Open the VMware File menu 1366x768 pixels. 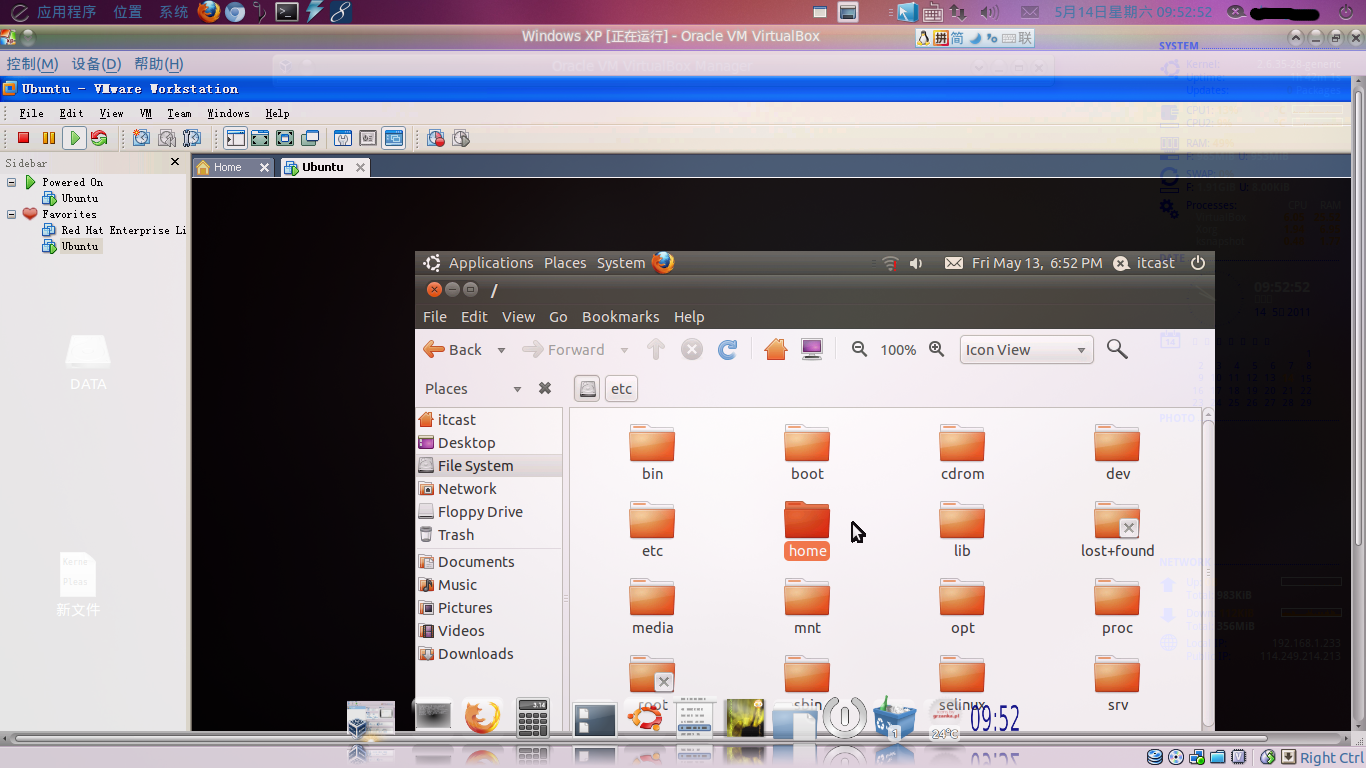coord(31,113)
